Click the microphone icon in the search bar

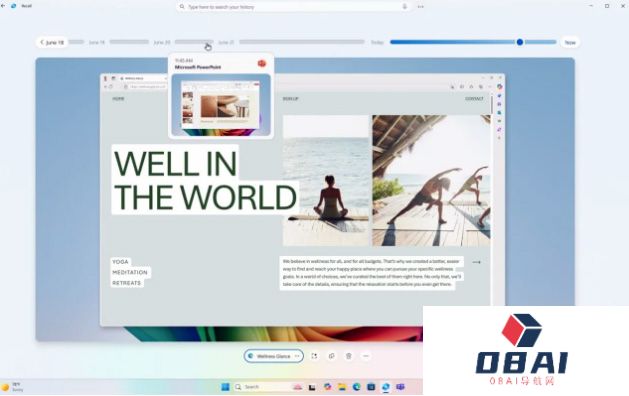[404, 7]
